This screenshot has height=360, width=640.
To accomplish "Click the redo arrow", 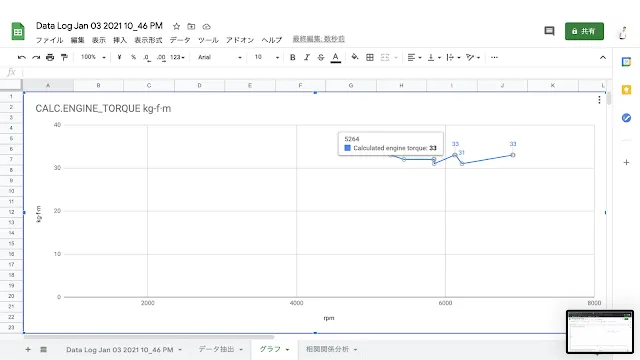I will point(36,58).
